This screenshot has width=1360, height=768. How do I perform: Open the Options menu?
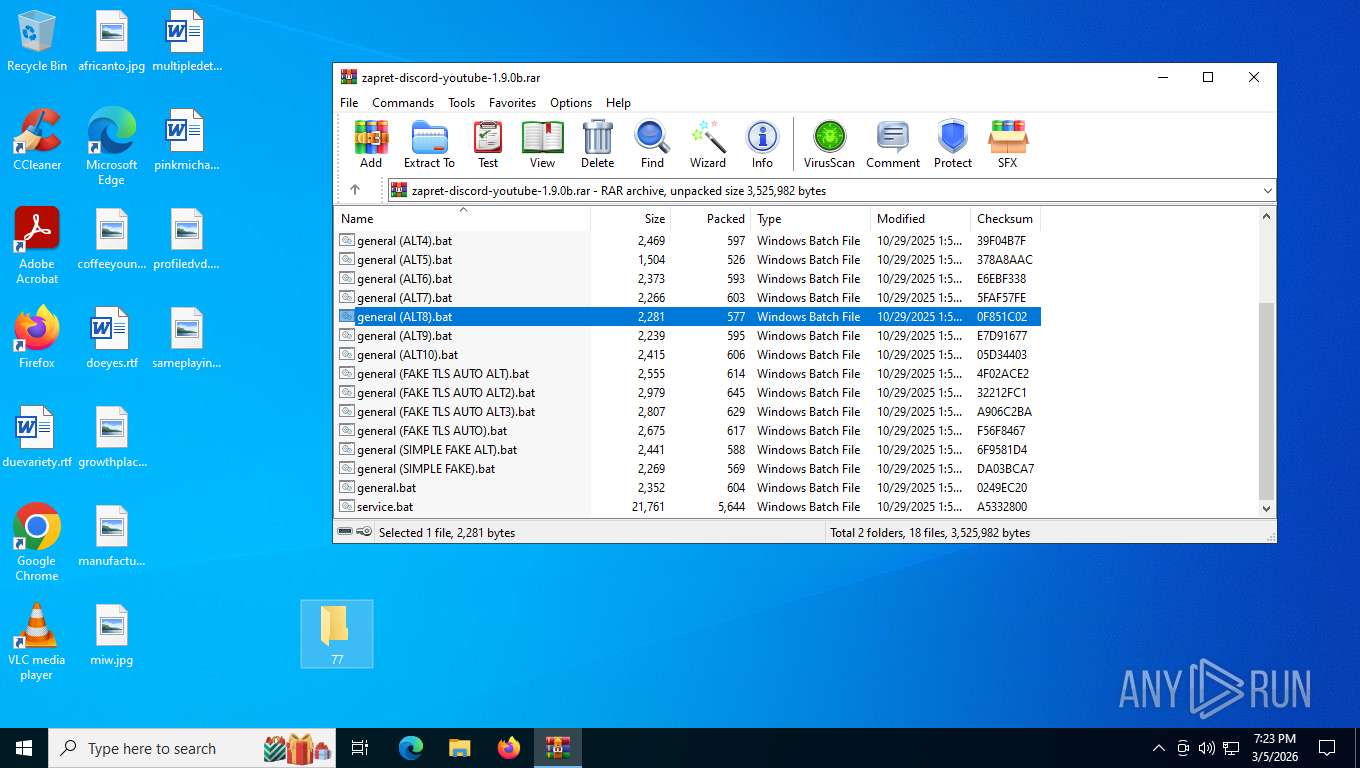click(x=571, y=103)
